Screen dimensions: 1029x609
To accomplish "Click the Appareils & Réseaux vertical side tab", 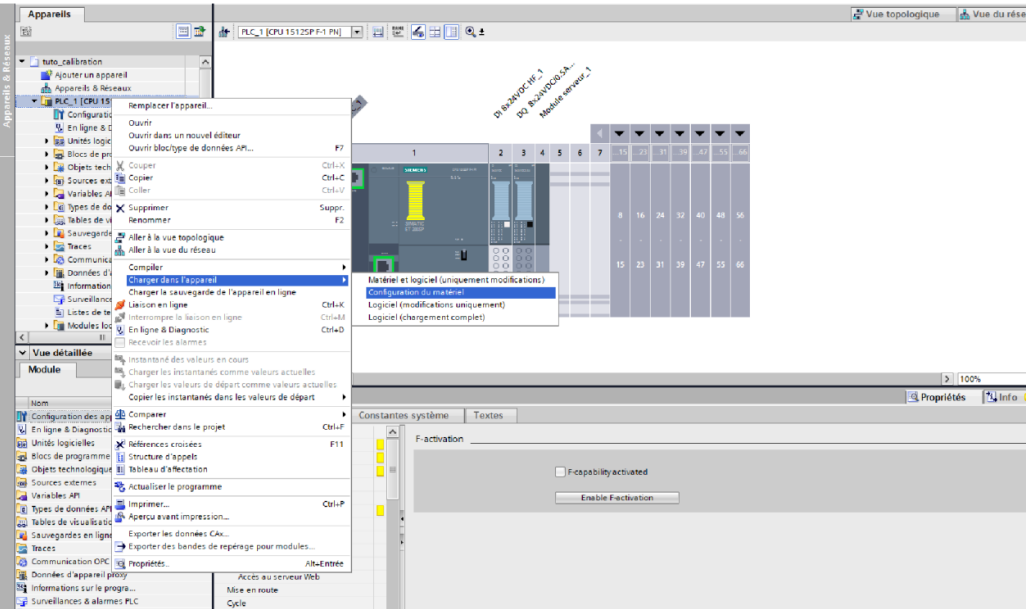I will click(x=7, y=81).
